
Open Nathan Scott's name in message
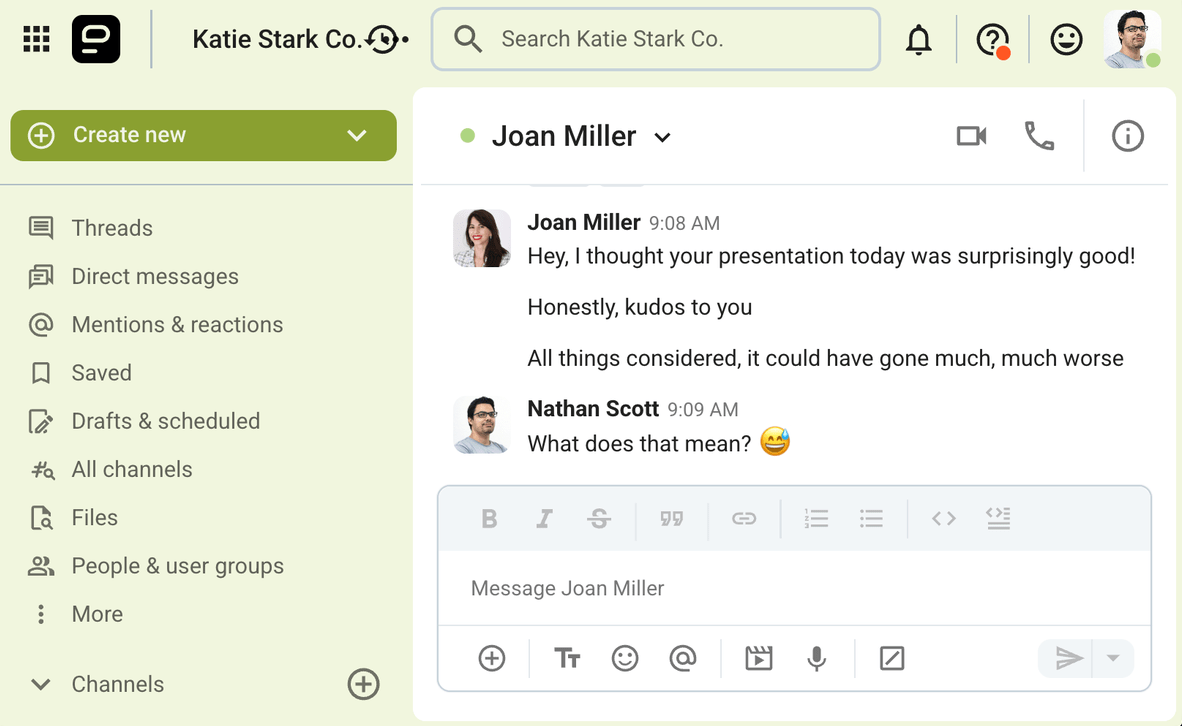click(593, 409)
